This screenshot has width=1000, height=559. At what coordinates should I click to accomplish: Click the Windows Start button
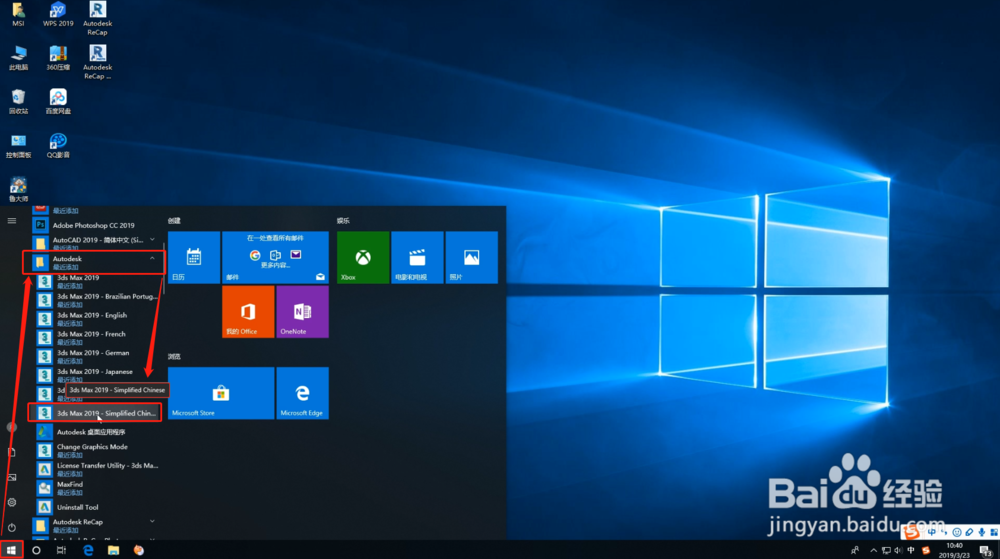point(11,550)
